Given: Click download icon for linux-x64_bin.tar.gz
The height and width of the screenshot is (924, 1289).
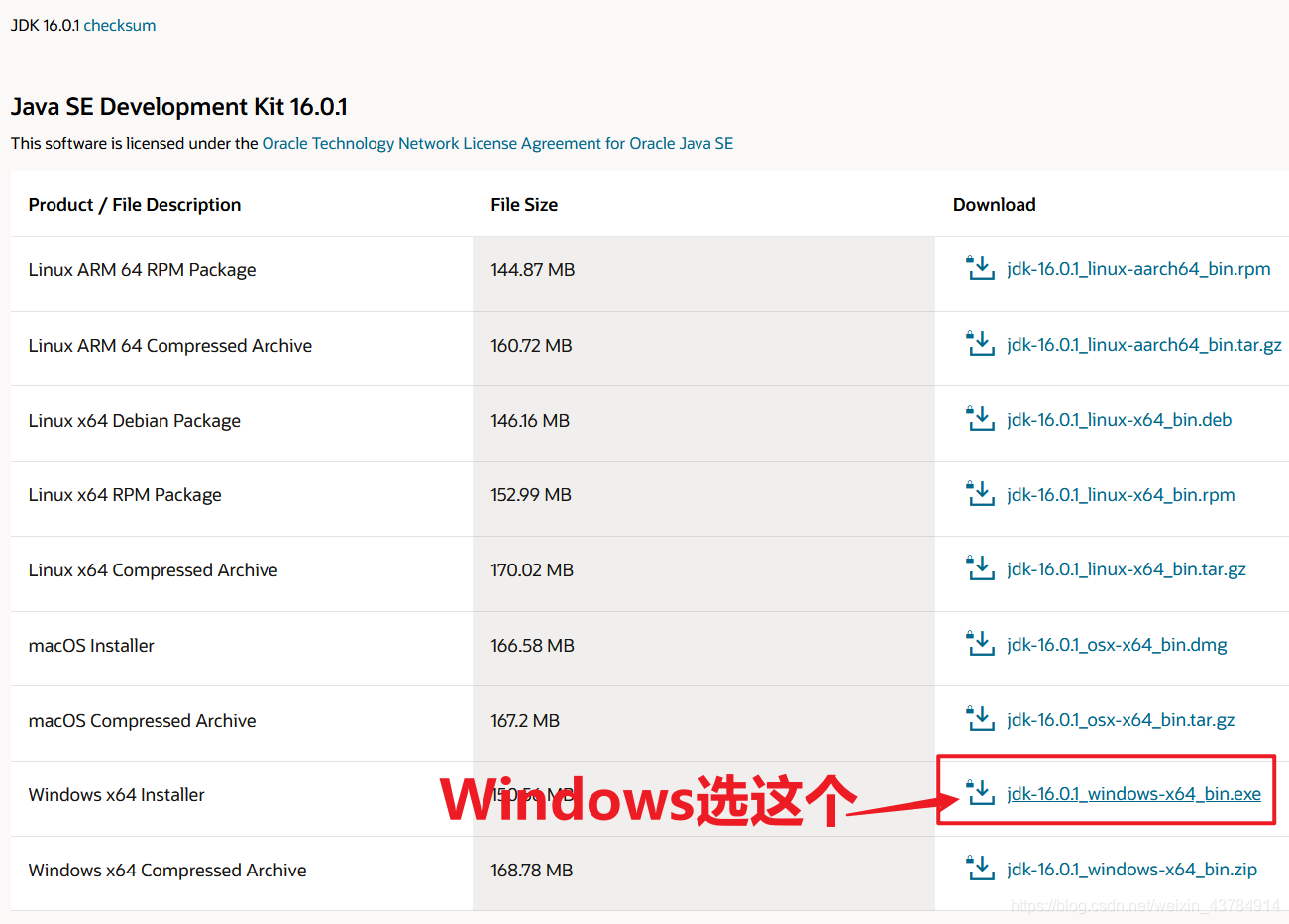Looking at the screenshot, I should (980, 567).
